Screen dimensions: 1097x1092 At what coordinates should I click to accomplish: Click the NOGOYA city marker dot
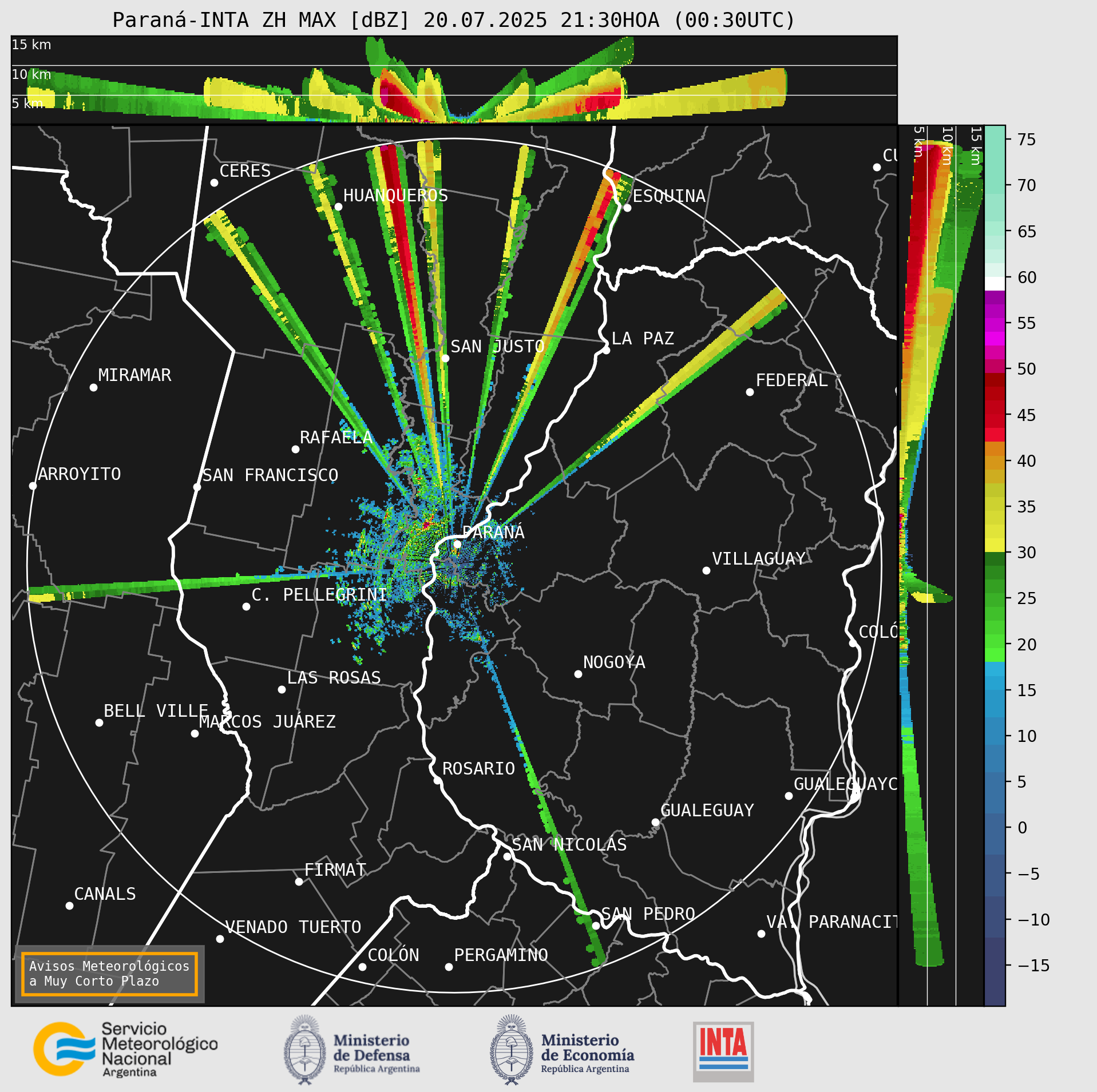coord(578,674)
